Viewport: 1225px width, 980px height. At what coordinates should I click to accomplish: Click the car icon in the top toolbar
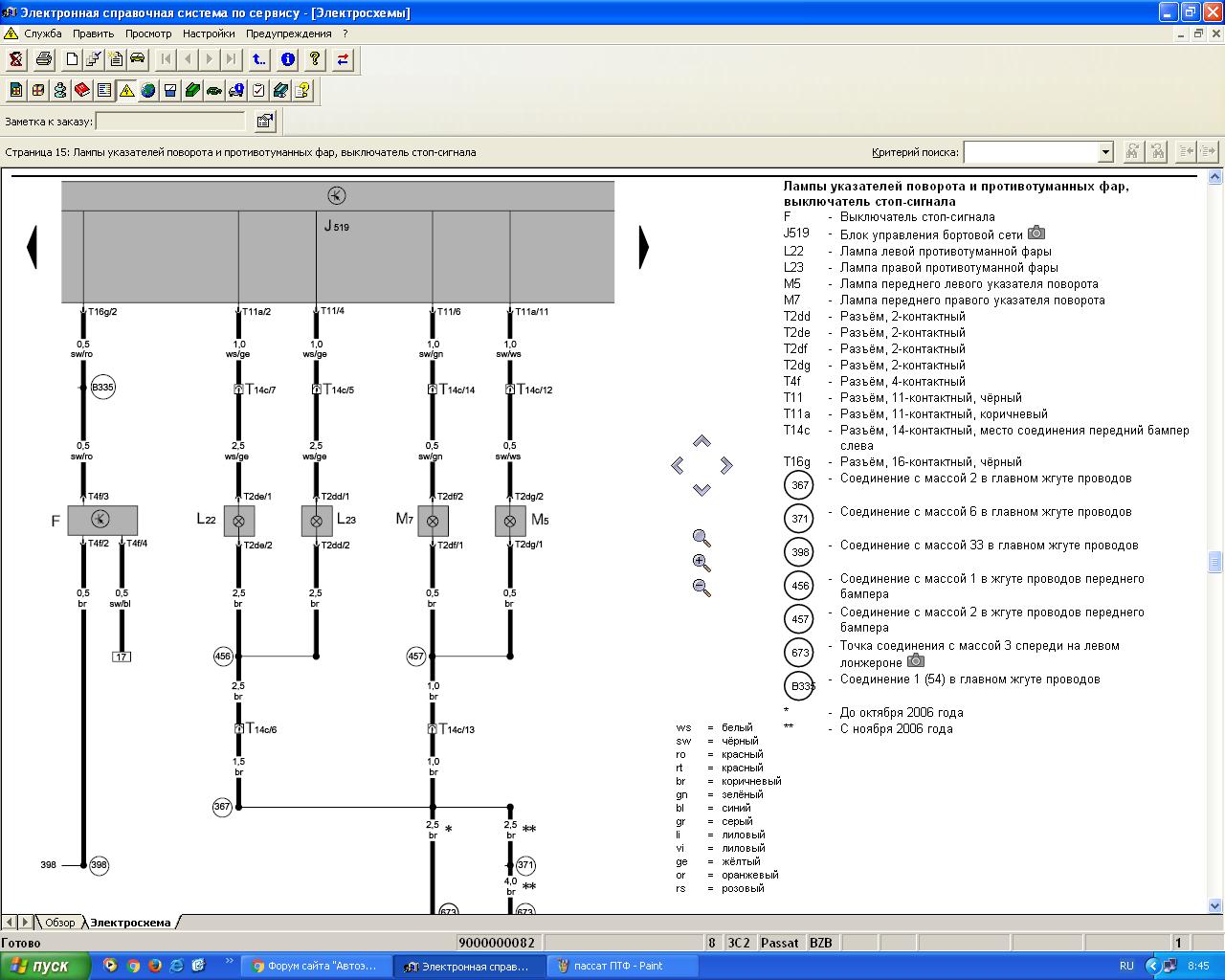(x=138, y=59)
